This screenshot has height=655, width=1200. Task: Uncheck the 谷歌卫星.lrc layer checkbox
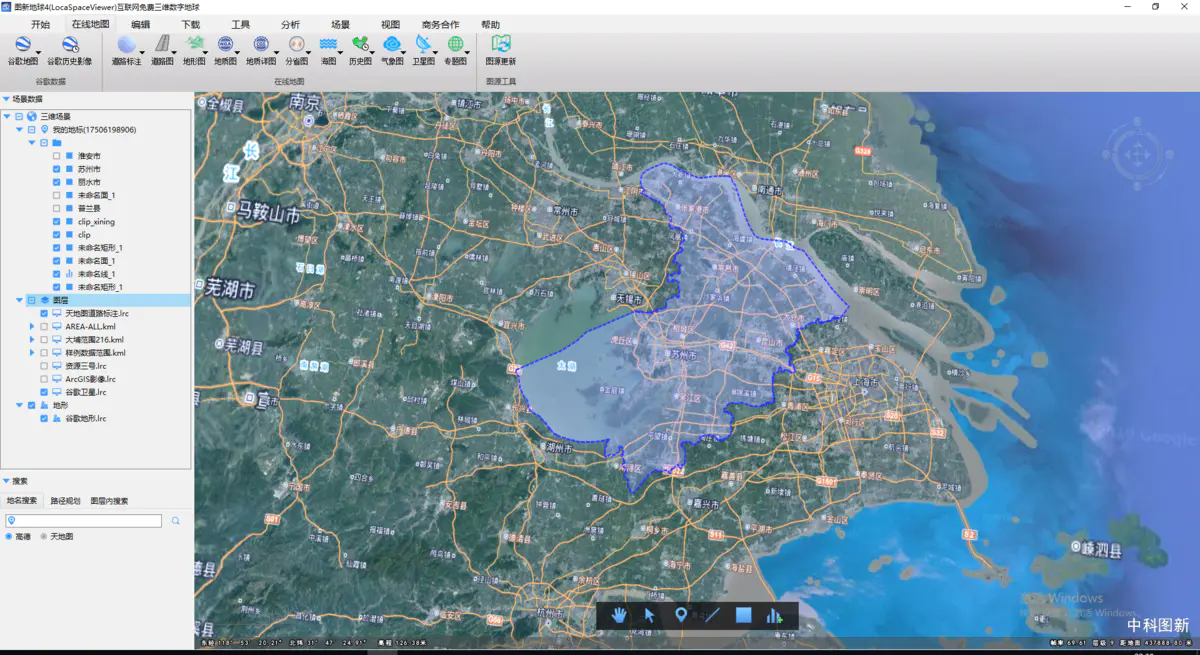tap(44, 392)
